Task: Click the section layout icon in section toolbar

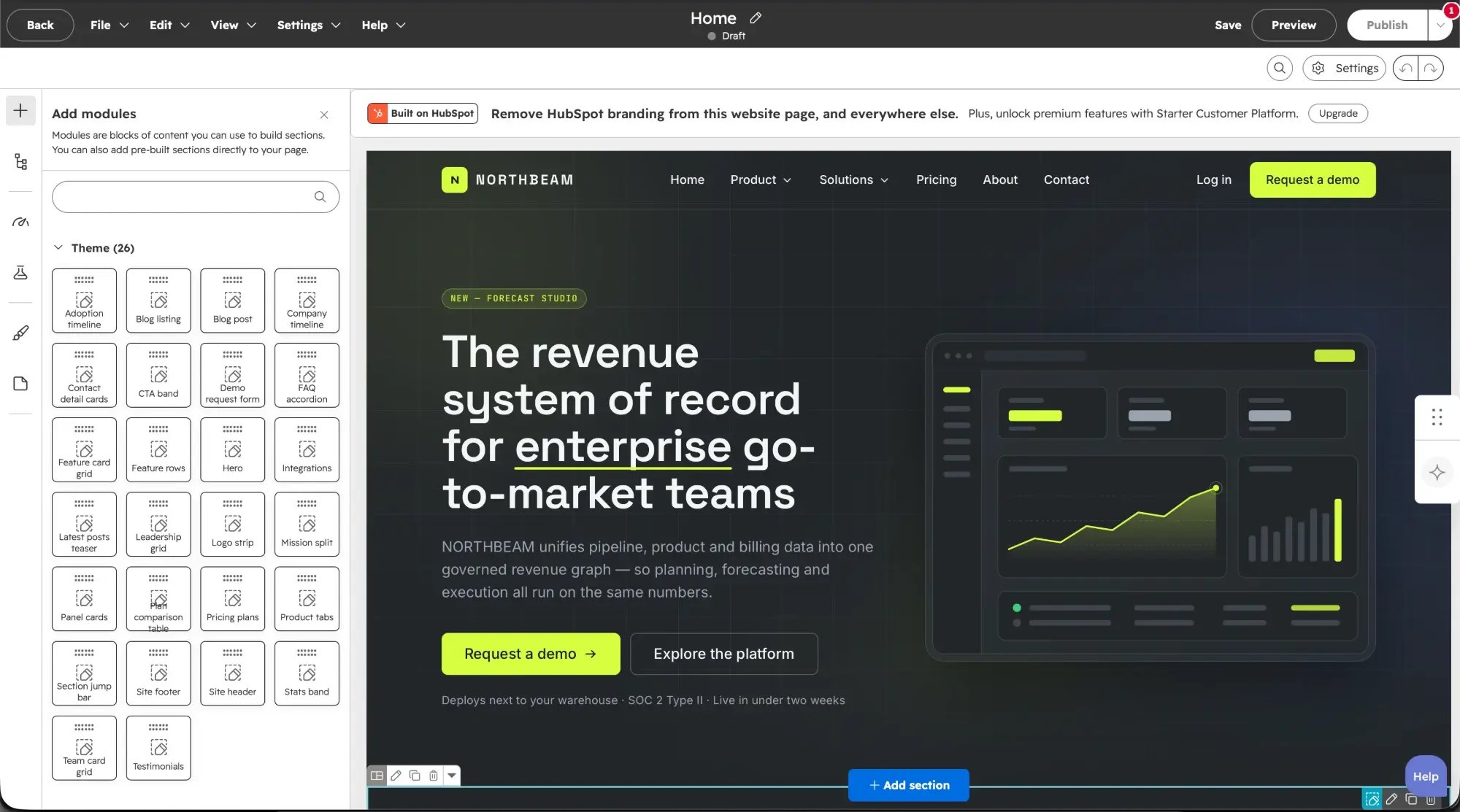Action: tap(377, 776)
